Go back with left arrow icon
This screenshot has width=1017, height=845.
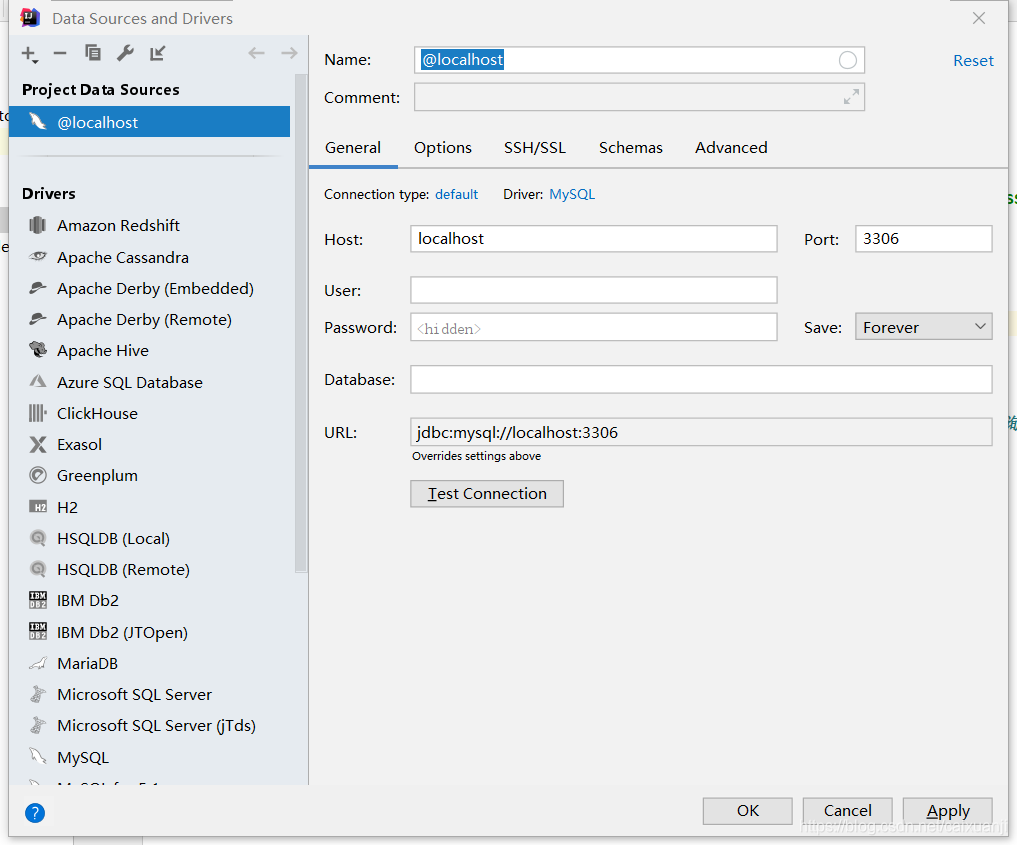[x=257, y=53]
